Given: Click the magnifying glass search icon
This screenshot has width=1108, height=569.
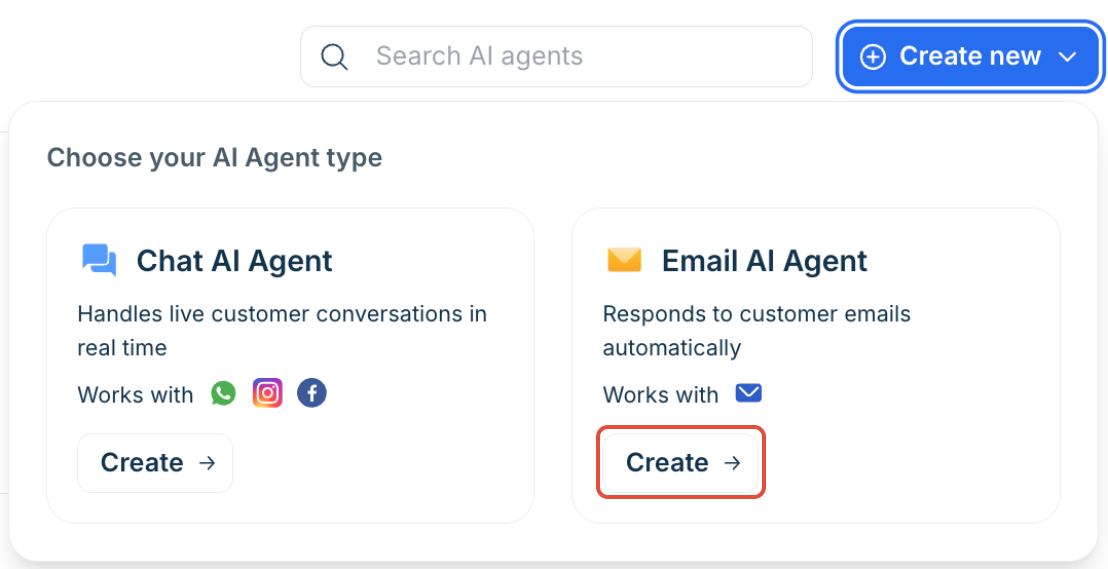Looking at the screenshot, I should coord(334,57).
